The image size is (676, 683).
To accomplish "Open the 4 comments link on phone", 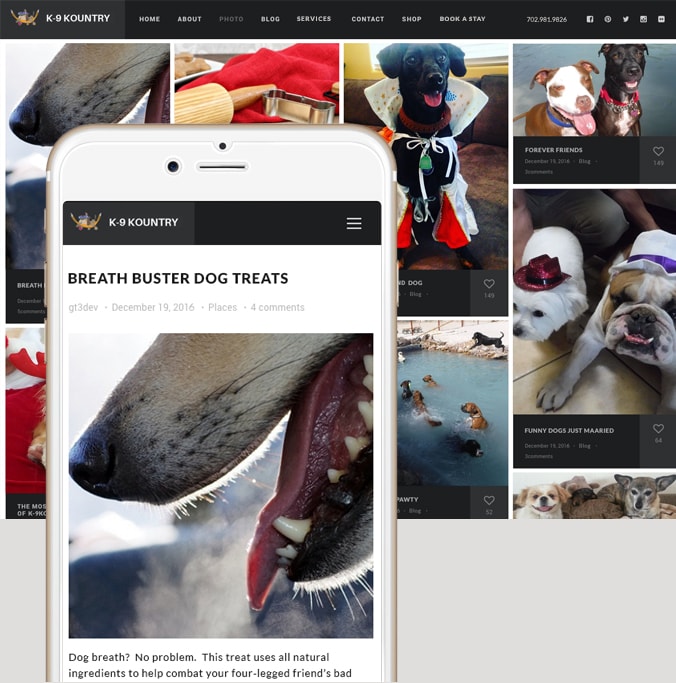I will tap(277, 308).
